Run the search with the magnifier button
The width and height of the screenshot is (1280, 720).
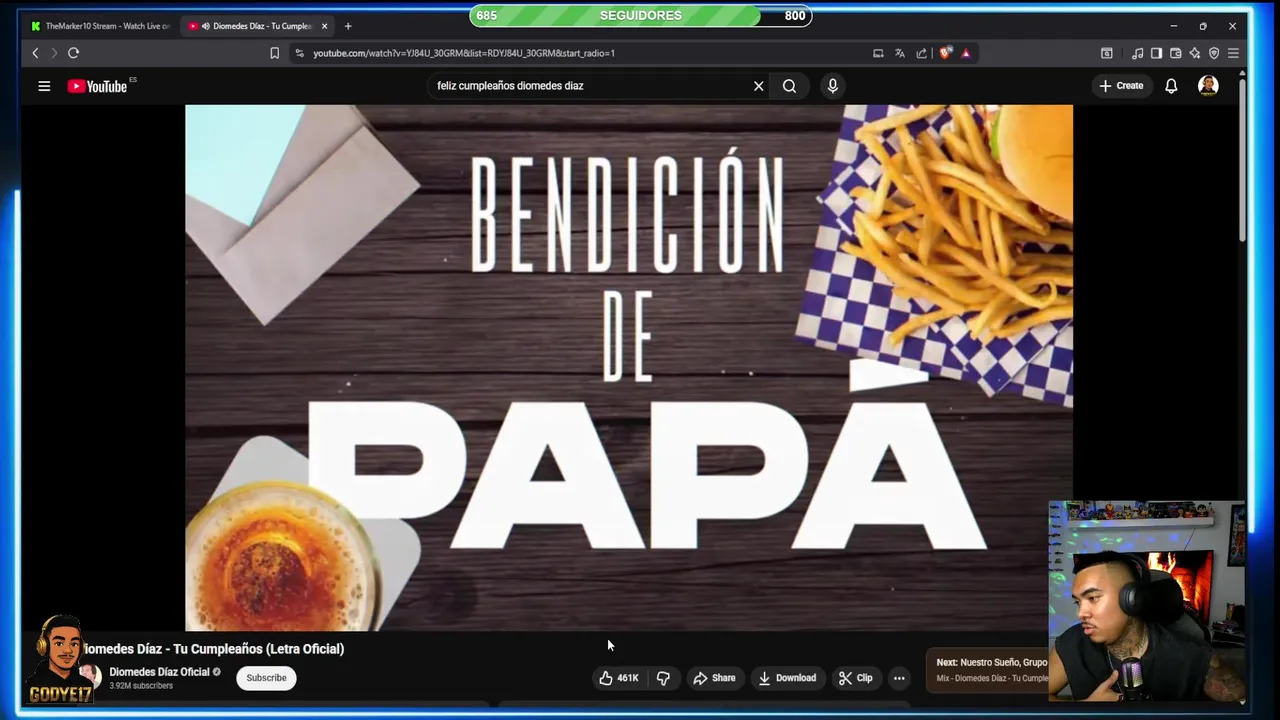[789, 86]
